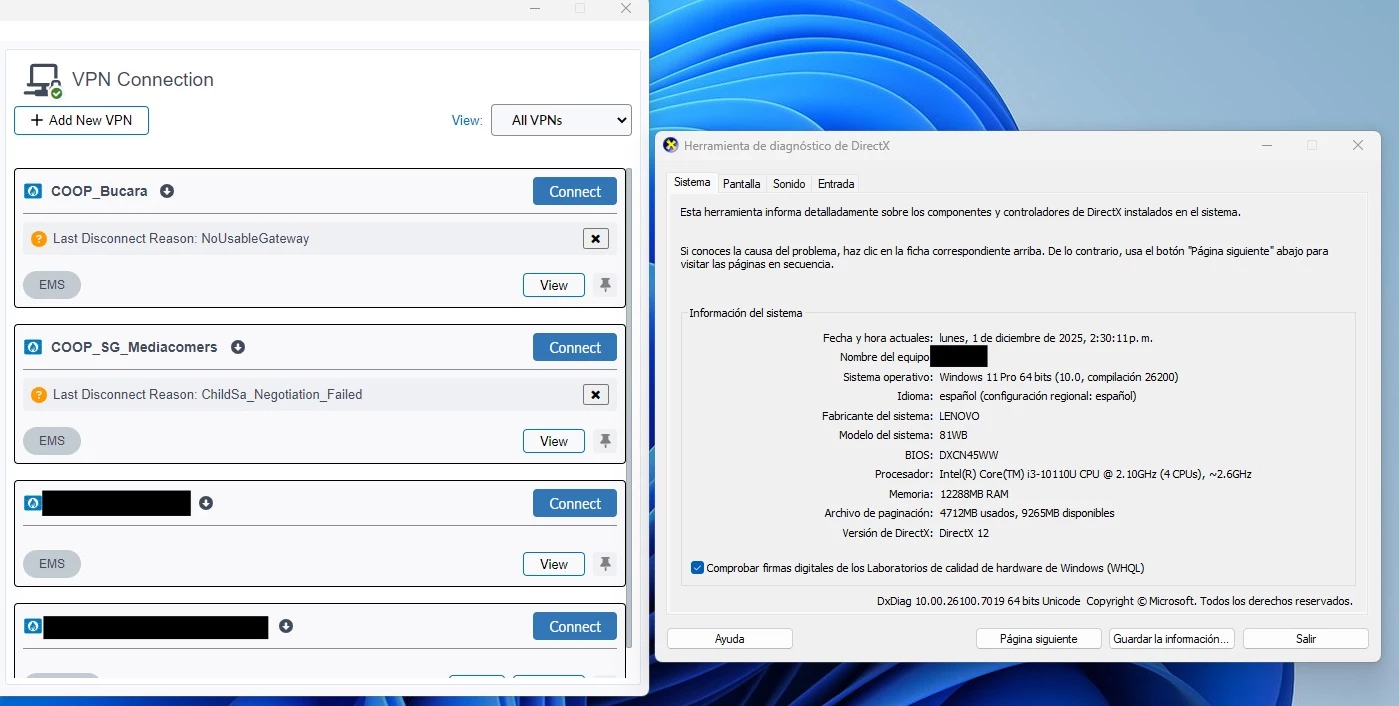Click the Intel Core i3-10110U processor value

pyautogui.click(x=1095, y=474)
